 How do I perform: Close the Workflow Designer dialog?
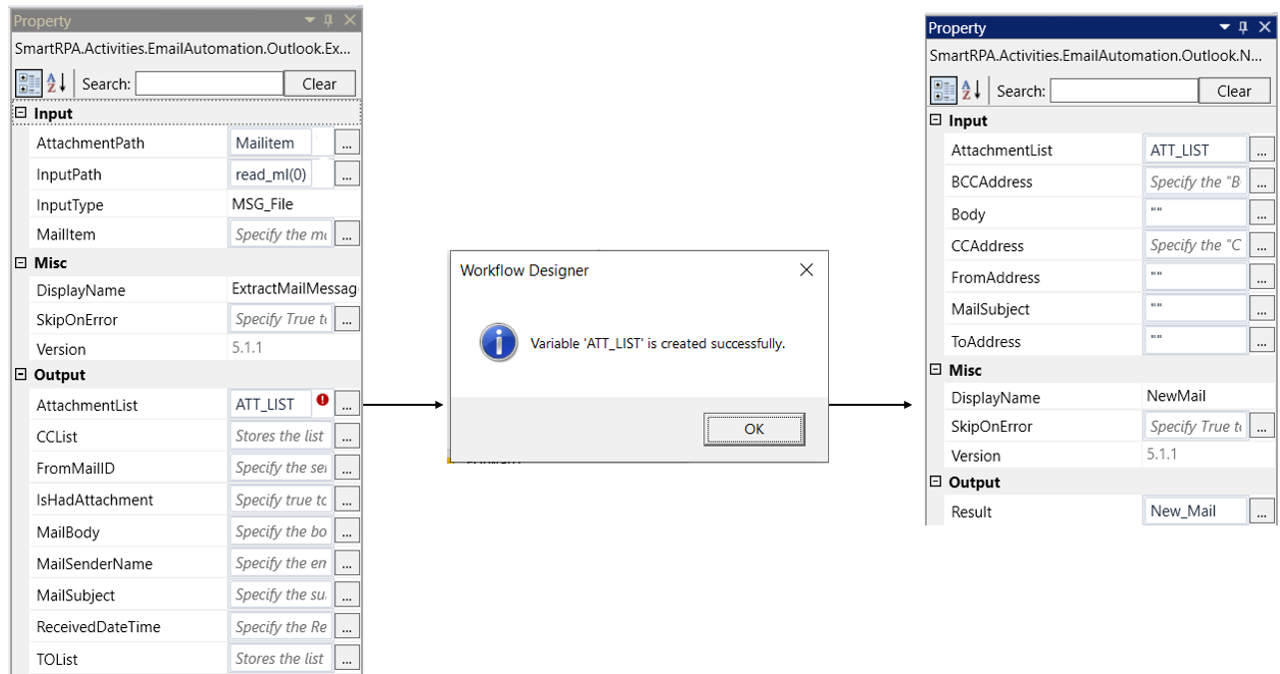tap(806, 270)
